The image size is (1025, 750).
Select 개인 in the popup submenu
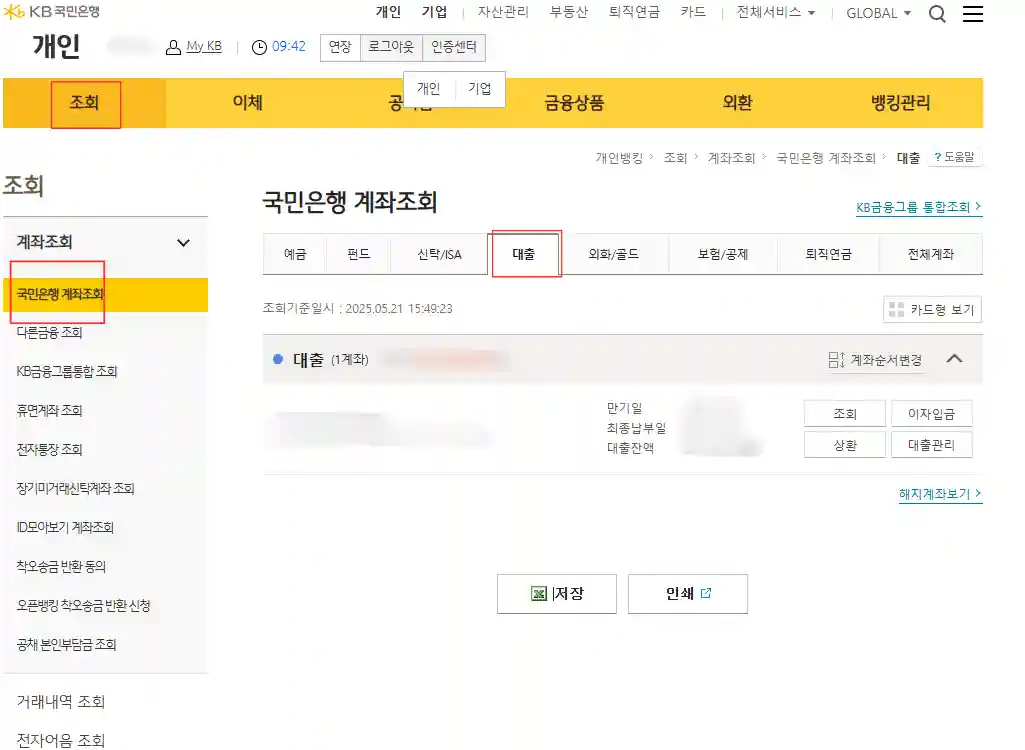point(429,88)
